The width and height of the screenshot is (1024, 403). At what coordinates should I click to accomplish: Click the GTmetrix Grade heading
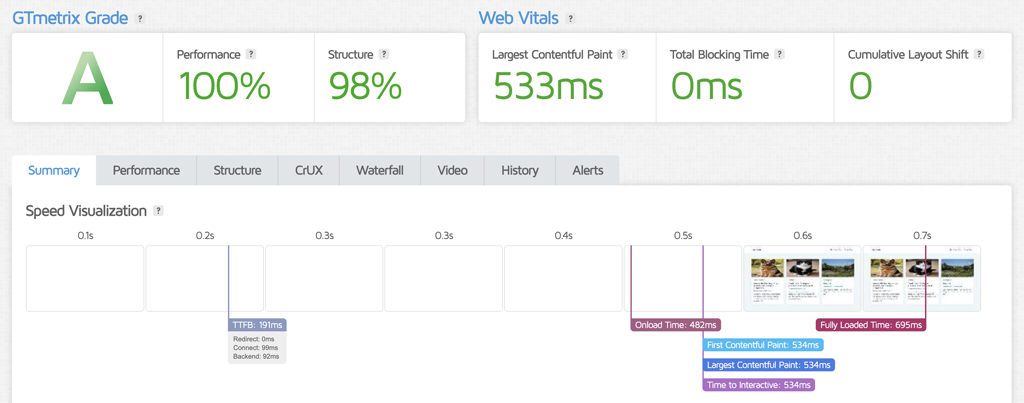[70, 18]
